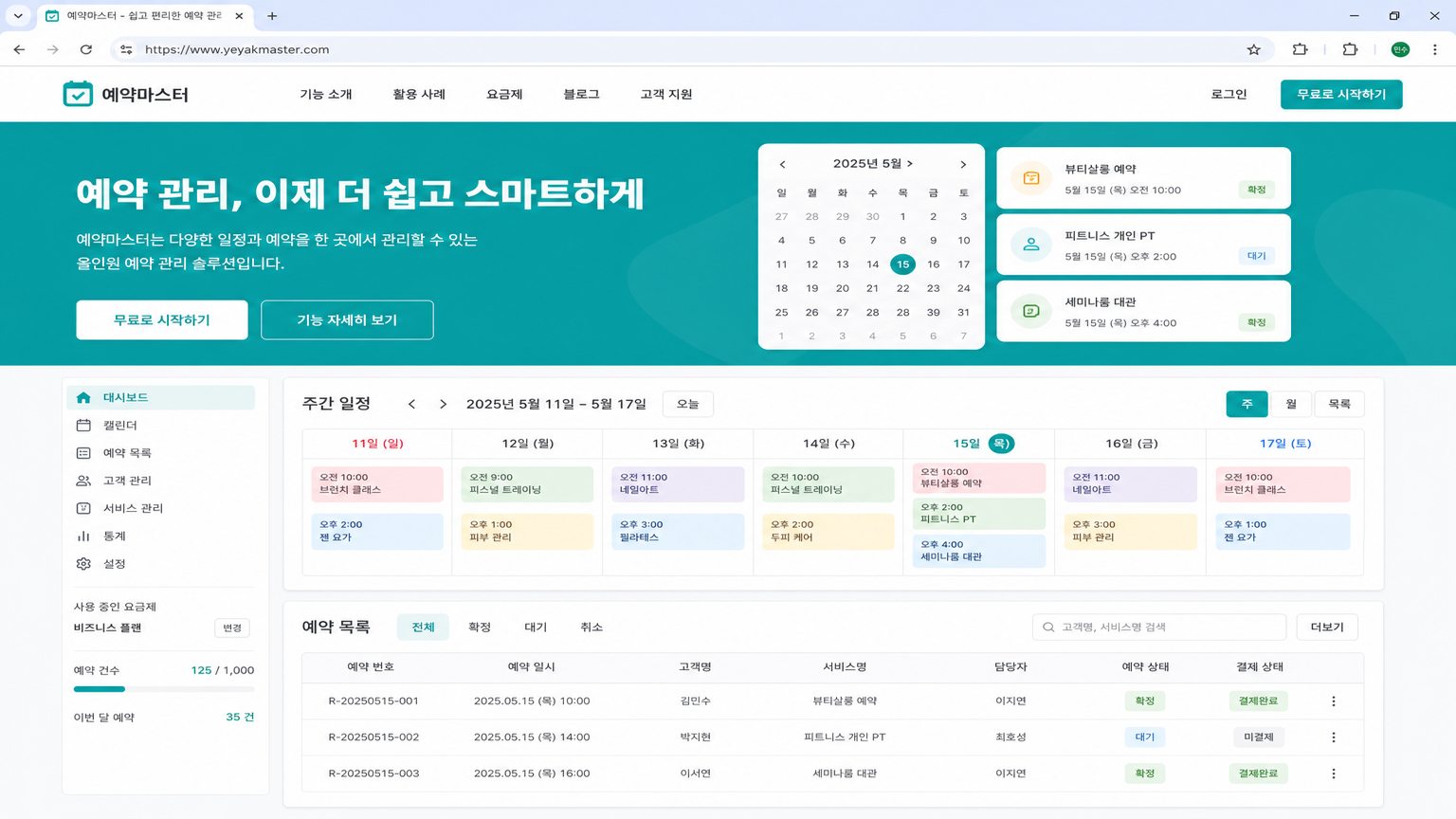
Task: Click header 무료로 시작하기 button
Action: pos(1341,94)
